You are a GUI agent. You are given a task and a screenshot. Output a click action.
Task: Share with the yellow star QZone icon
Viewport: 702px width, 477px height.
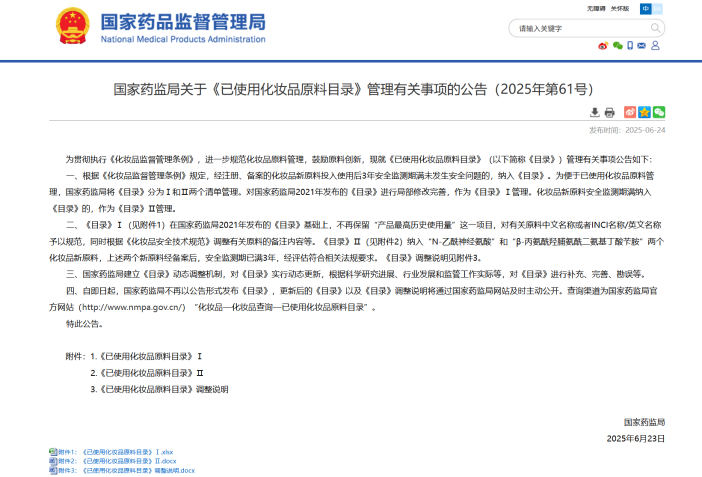tap(644, 112)
